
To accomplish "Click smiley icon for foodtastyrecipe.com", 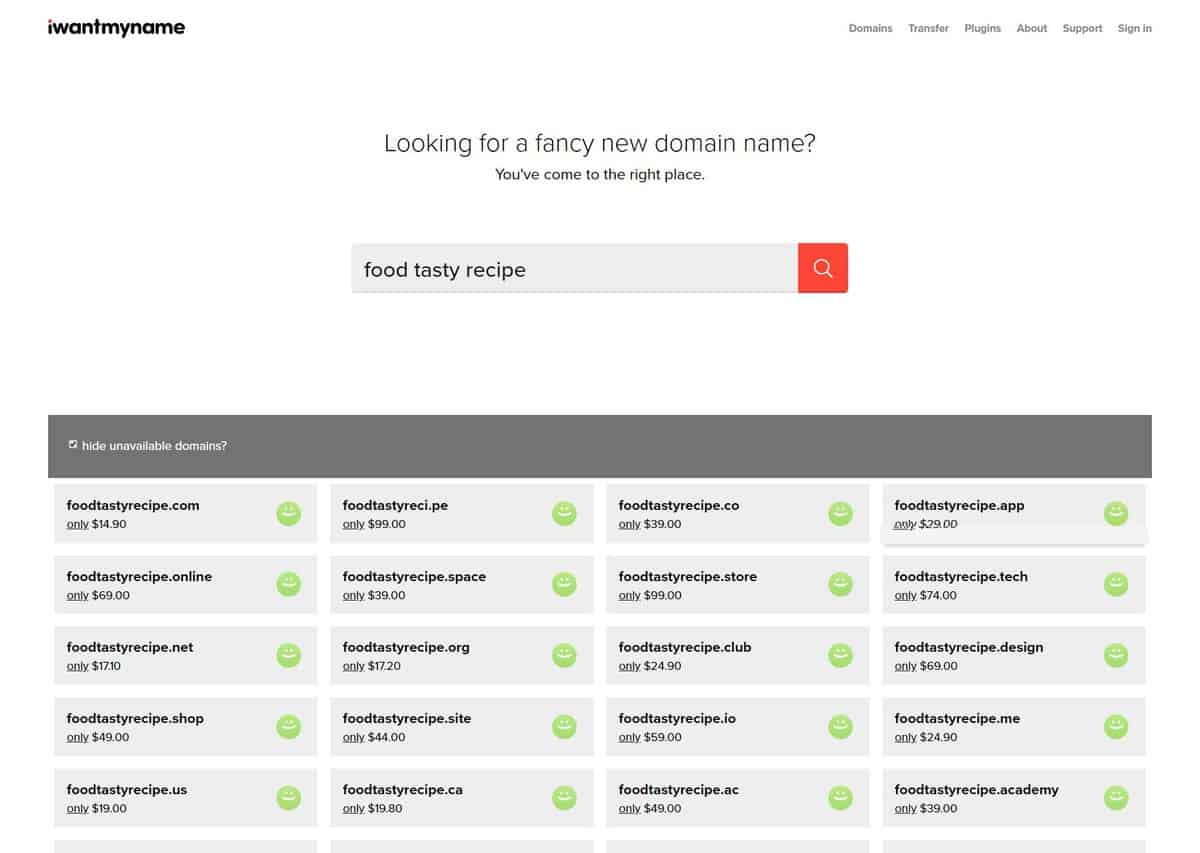I will (x=288, y=514).
